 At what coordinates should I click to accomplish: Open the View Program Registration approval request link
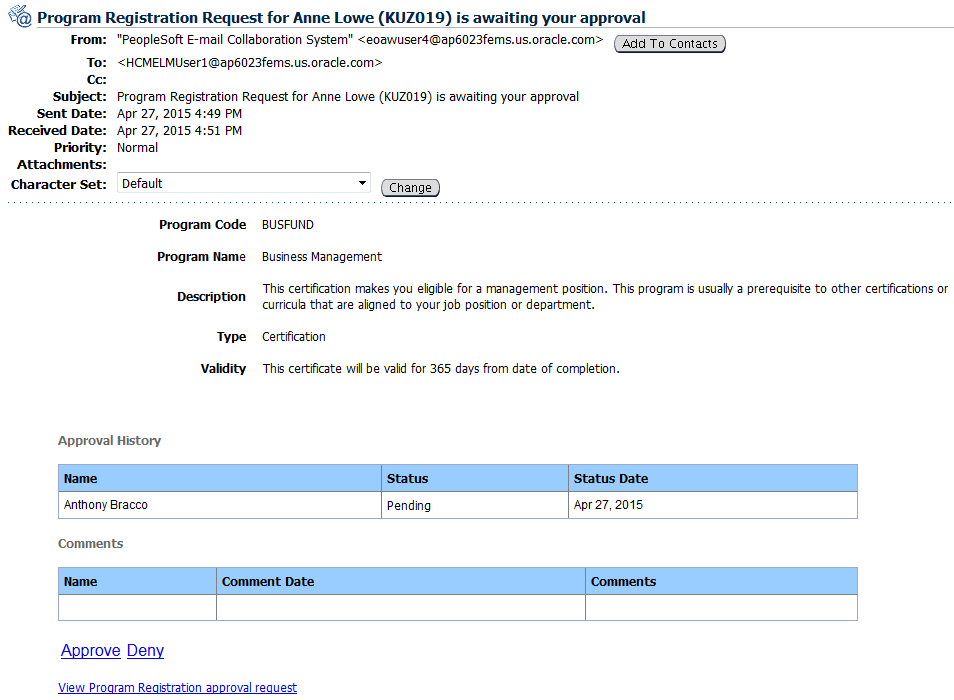(177, 687)
